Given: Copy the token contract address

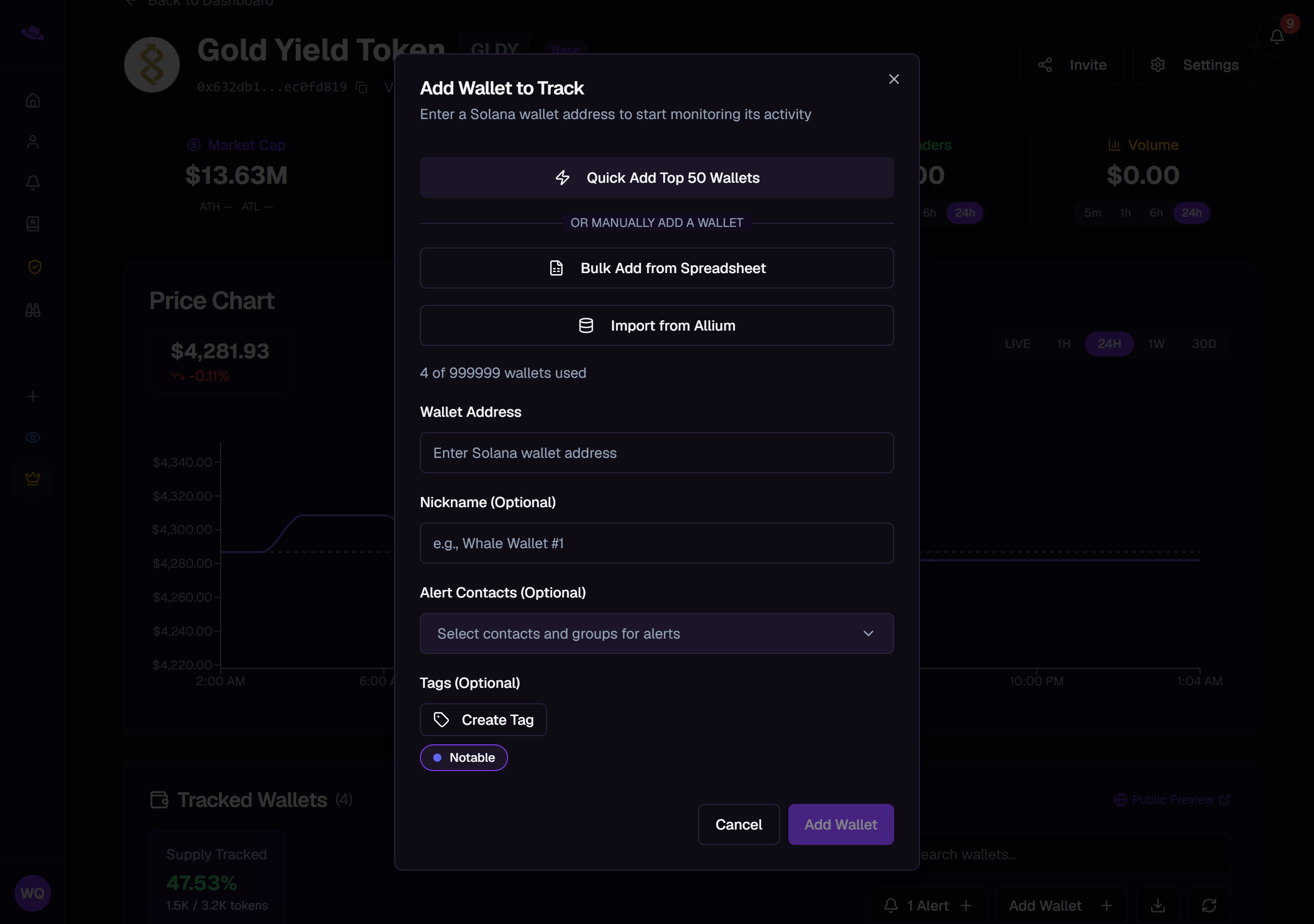Looking at the screenshot, I should [361, 87].
